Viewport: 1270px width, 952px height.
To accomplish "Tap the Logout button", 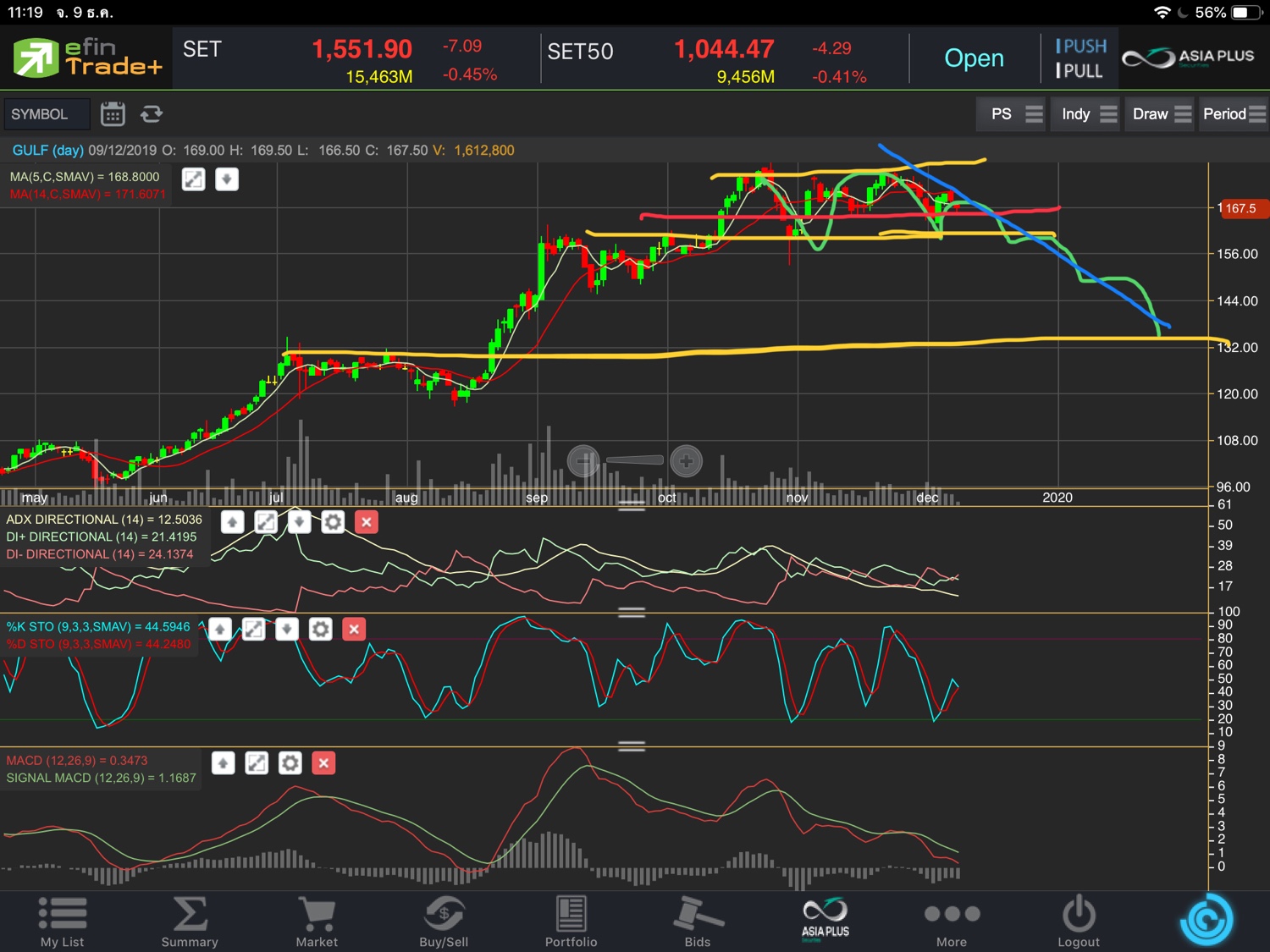I will tap(1079, 921).
